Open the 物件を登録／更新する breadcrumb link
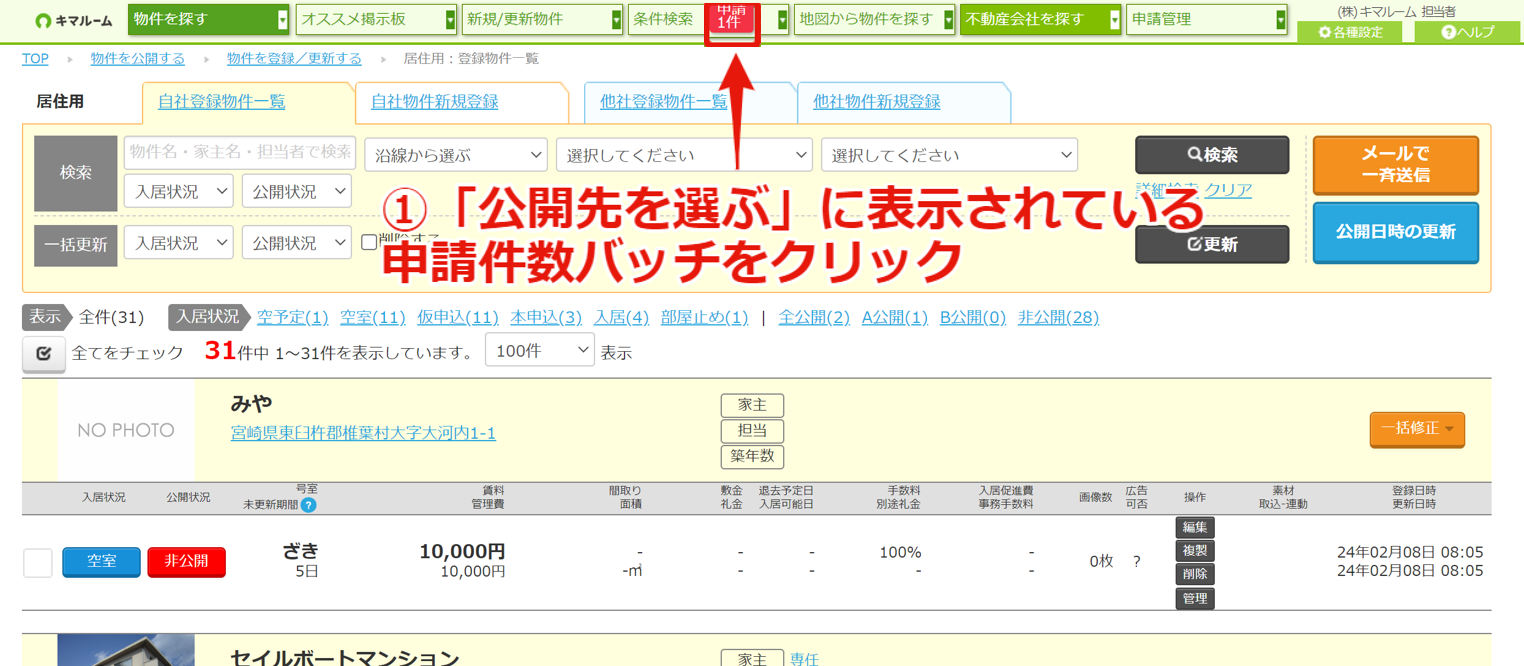The width and height of the screenshot is (1524, 666). tap(294, 59)
